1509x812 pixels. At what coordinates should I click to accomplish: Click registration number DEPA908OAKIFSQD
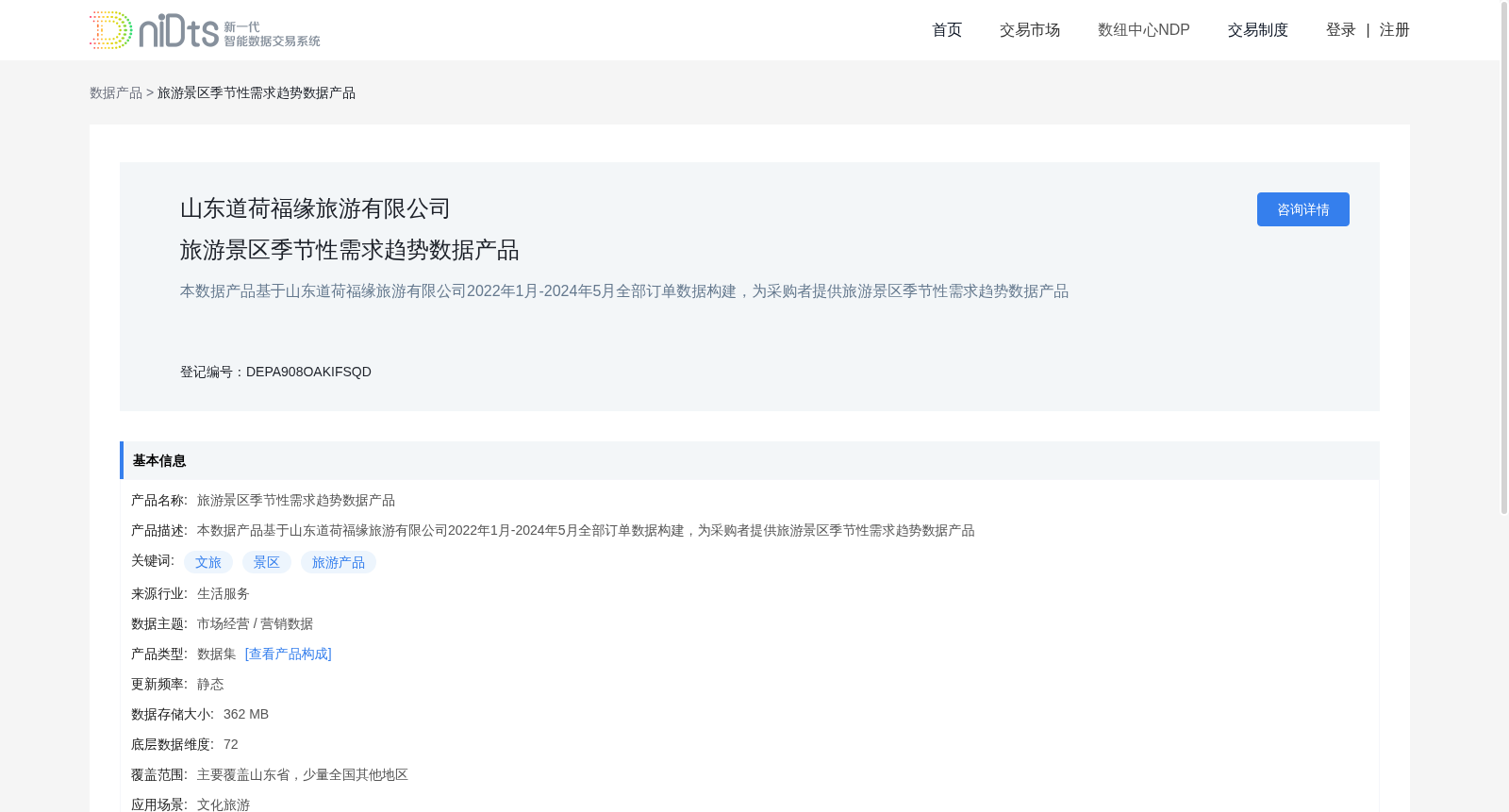click(308, 372)
